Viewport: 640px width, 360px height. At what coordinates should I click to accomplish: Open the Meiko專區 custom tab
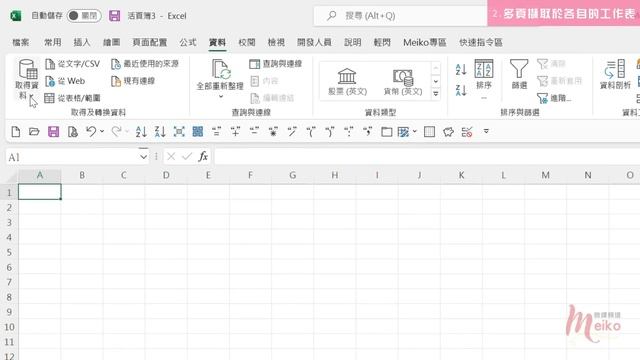coord(424,42)
